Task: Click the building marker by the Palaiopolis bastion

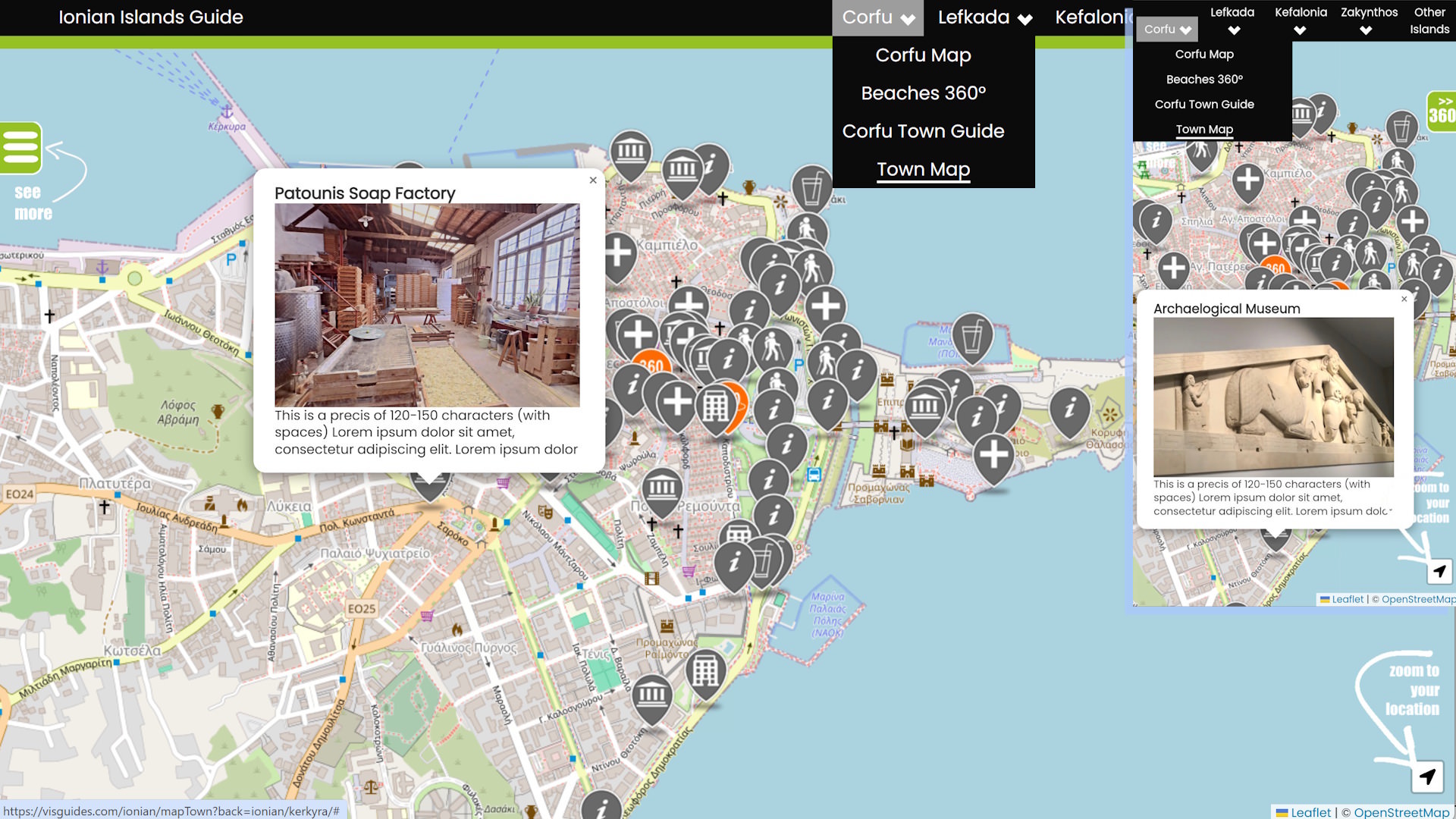Action: tap(705, 671)
